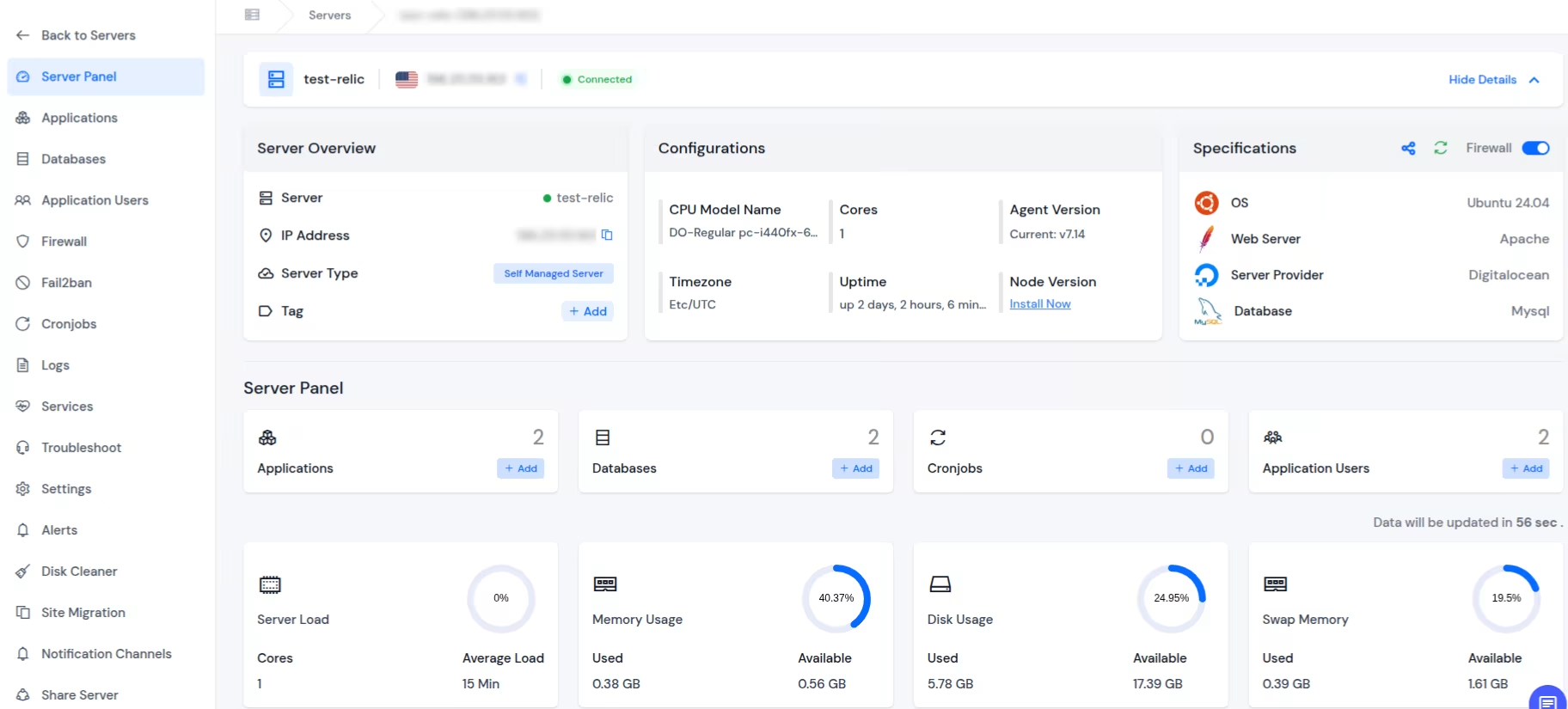Add a tag to the server
Viewport: 1568px width, 709px height.
point(588,311)
